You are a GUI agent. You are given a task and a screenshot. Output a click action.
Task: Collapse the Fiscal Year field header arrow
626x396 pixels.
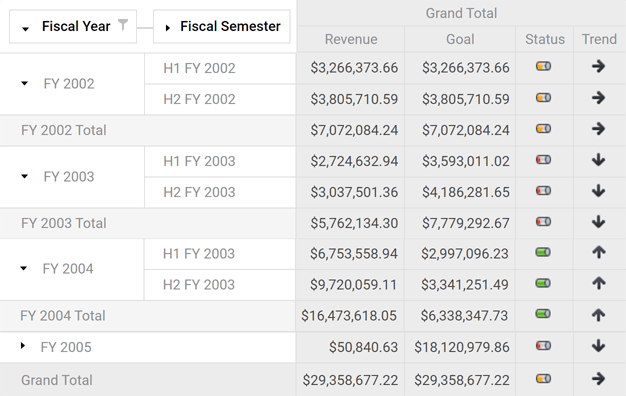[x=26, y=29]
